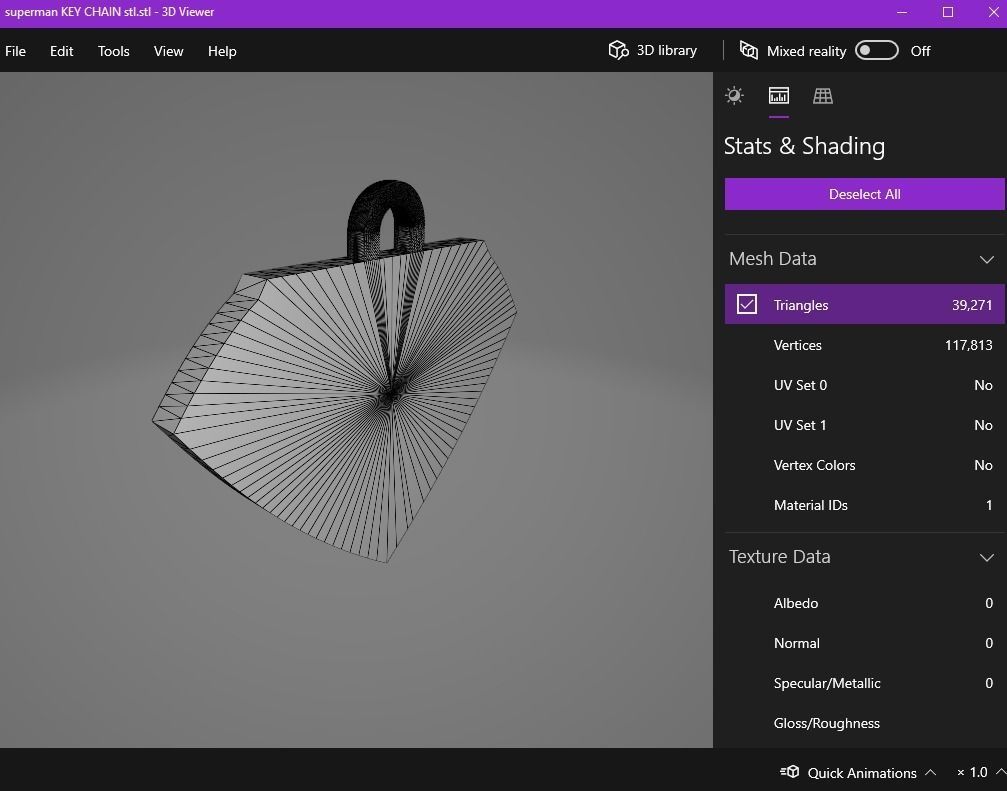The height and width of the screenshot is (791, 1007).
Task: Click the Texture Data heading
Action: pos(780,557)
